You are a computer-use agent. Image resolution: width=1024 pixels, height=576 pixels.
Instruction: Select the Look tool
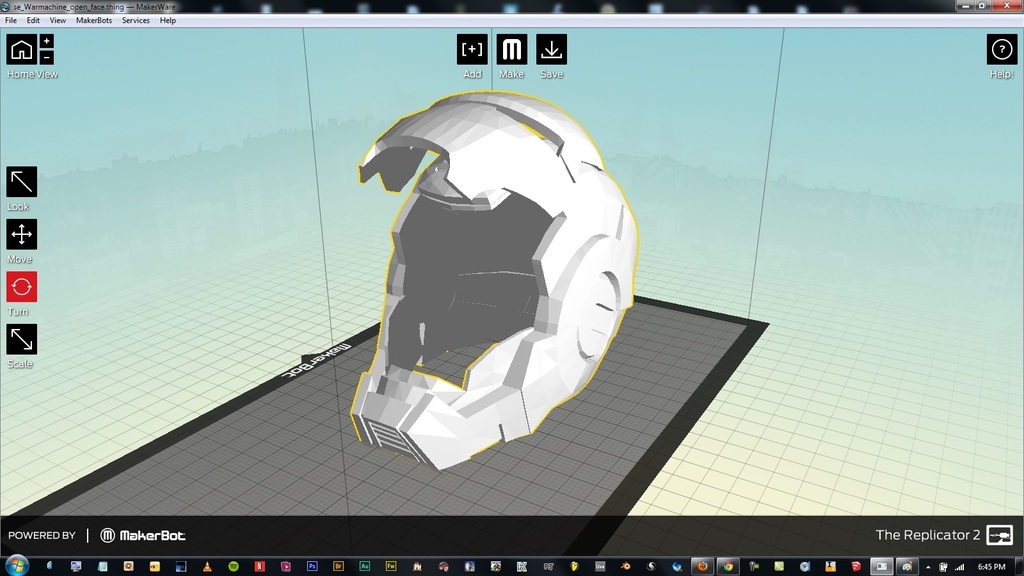[21, 182]
